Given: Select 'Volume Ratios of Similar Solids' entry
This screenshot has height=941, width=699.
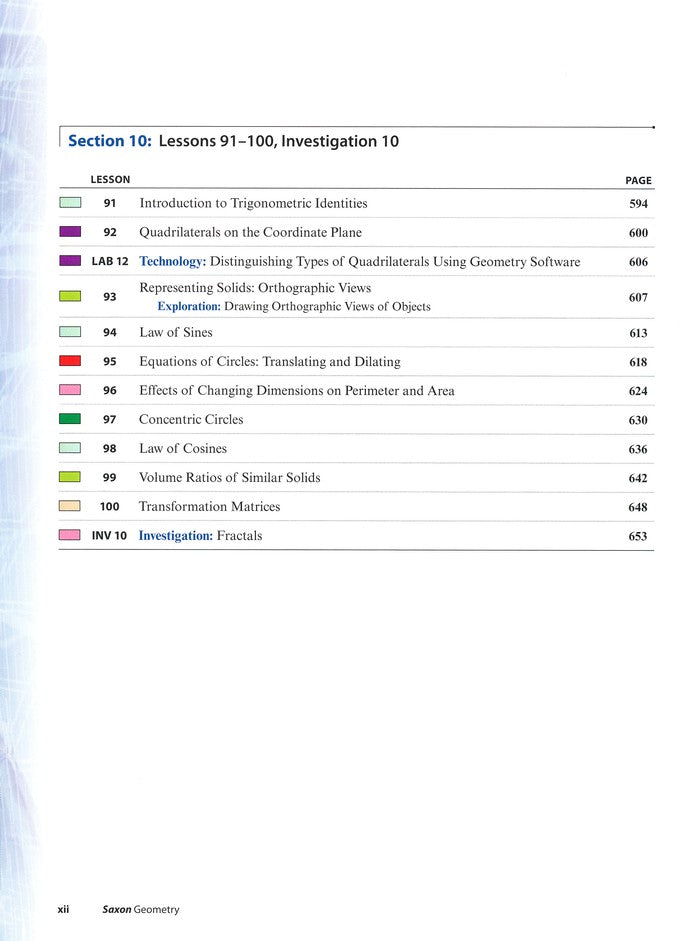Looking at the screenshot, I should (229, 477).
